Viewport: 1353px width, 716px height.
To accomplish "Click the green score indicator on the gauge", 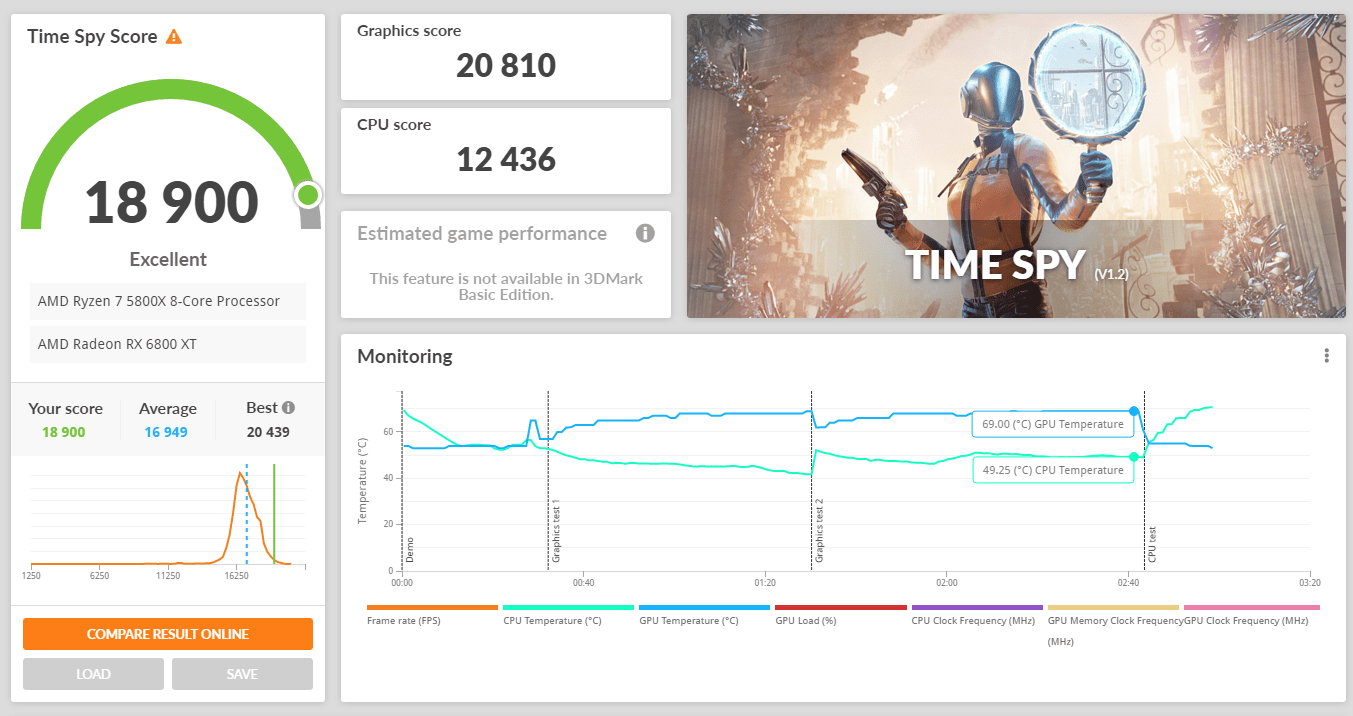I will point(308,194).
